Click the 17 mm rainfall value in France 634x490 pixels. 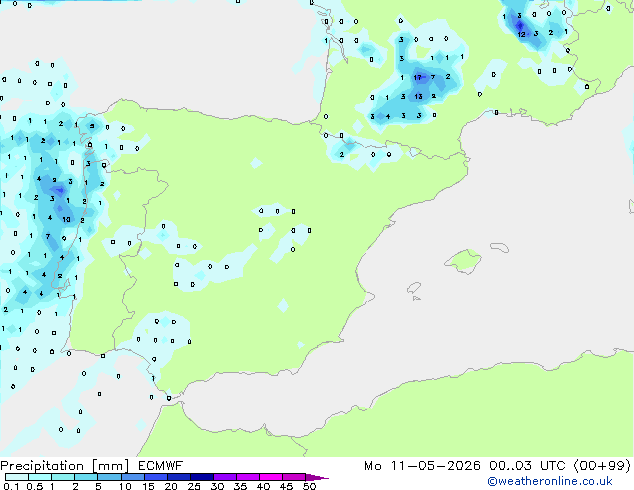[x=418, y=77]
